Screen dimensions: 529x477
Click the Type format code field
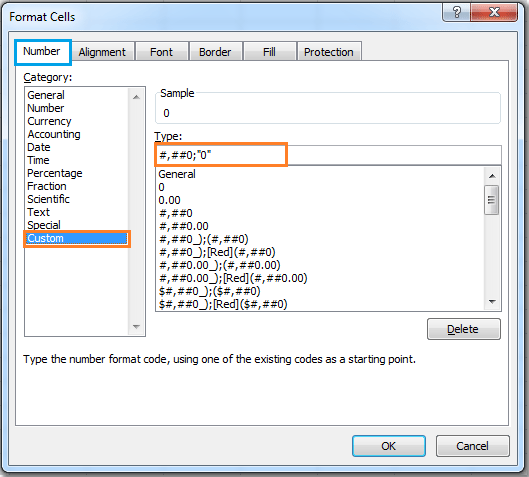click(x=328, y=155)
